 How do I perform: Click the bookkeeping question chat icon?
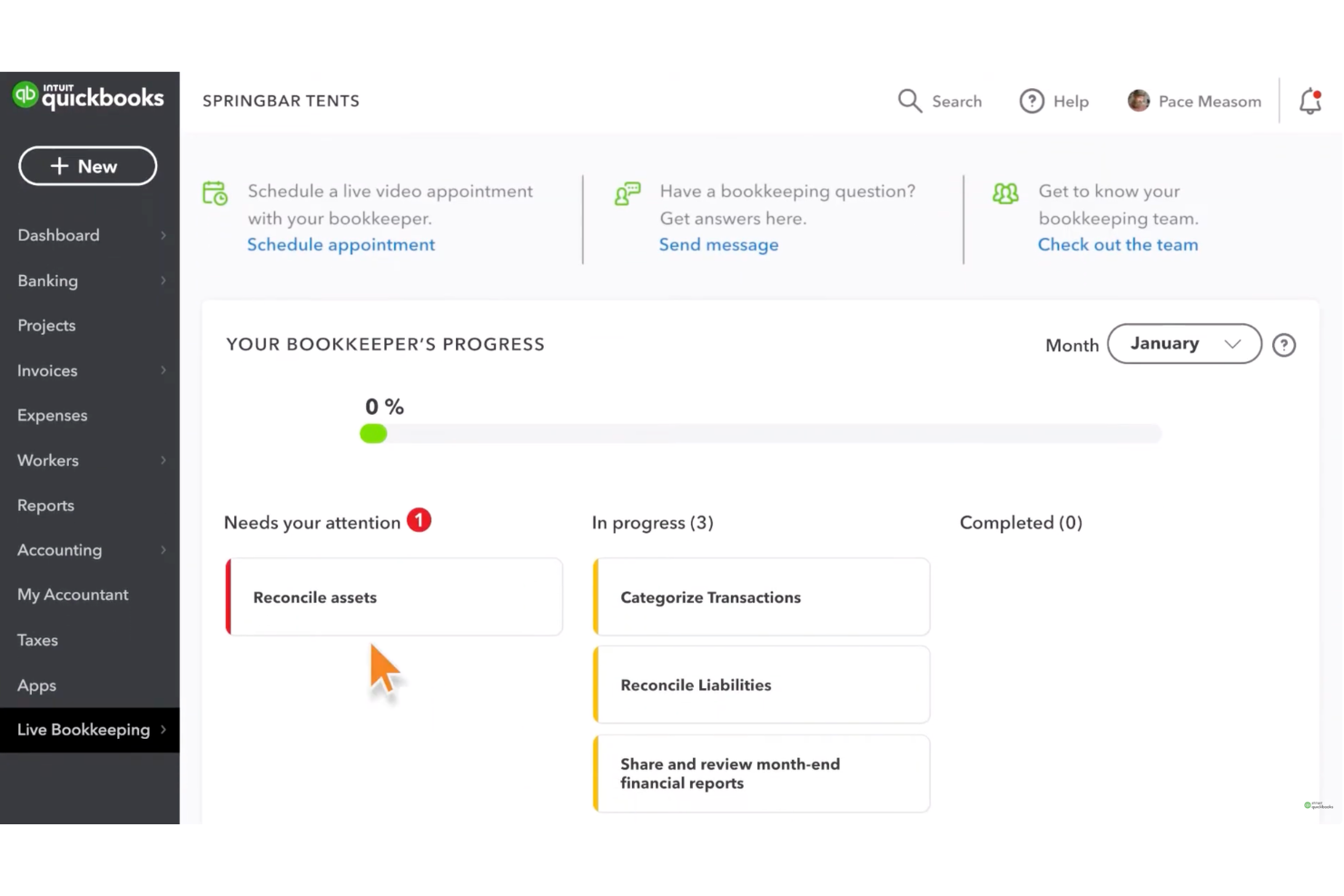(x=627, y=192)
